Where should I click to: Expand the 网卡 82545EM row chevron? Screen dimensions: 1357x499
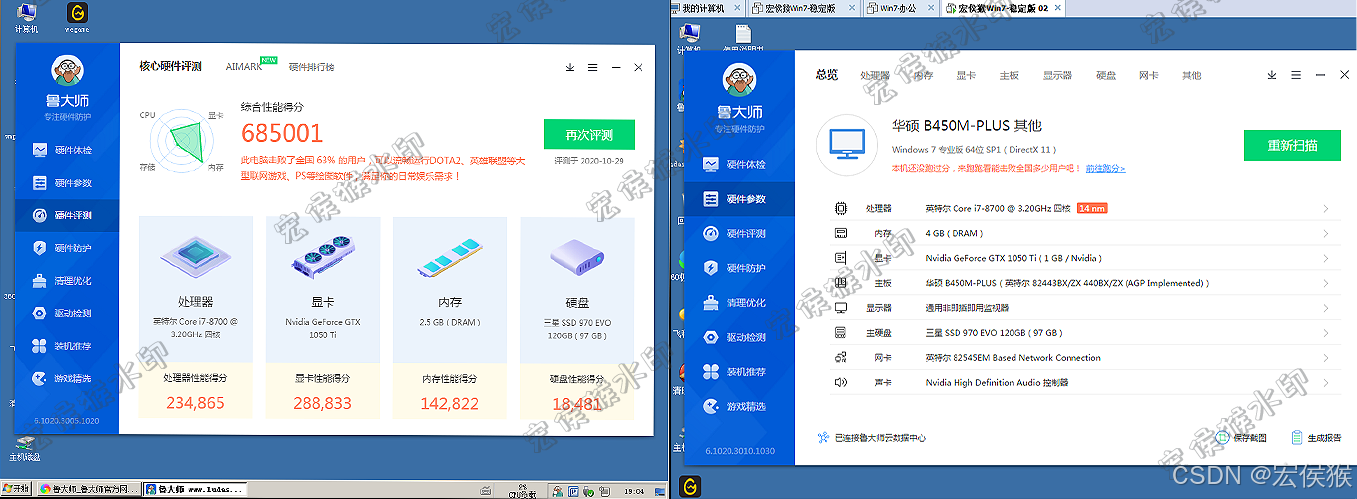click(x=1326, y=358)
